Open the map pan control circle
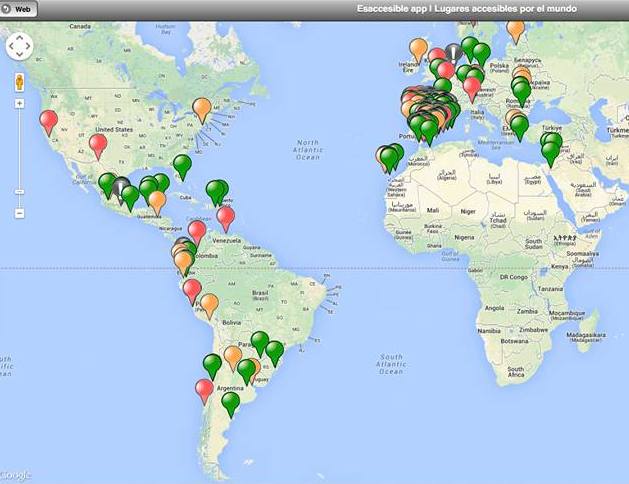Viewport: 629px width, 484px height. pyautogui.click(x=19, y=47)
